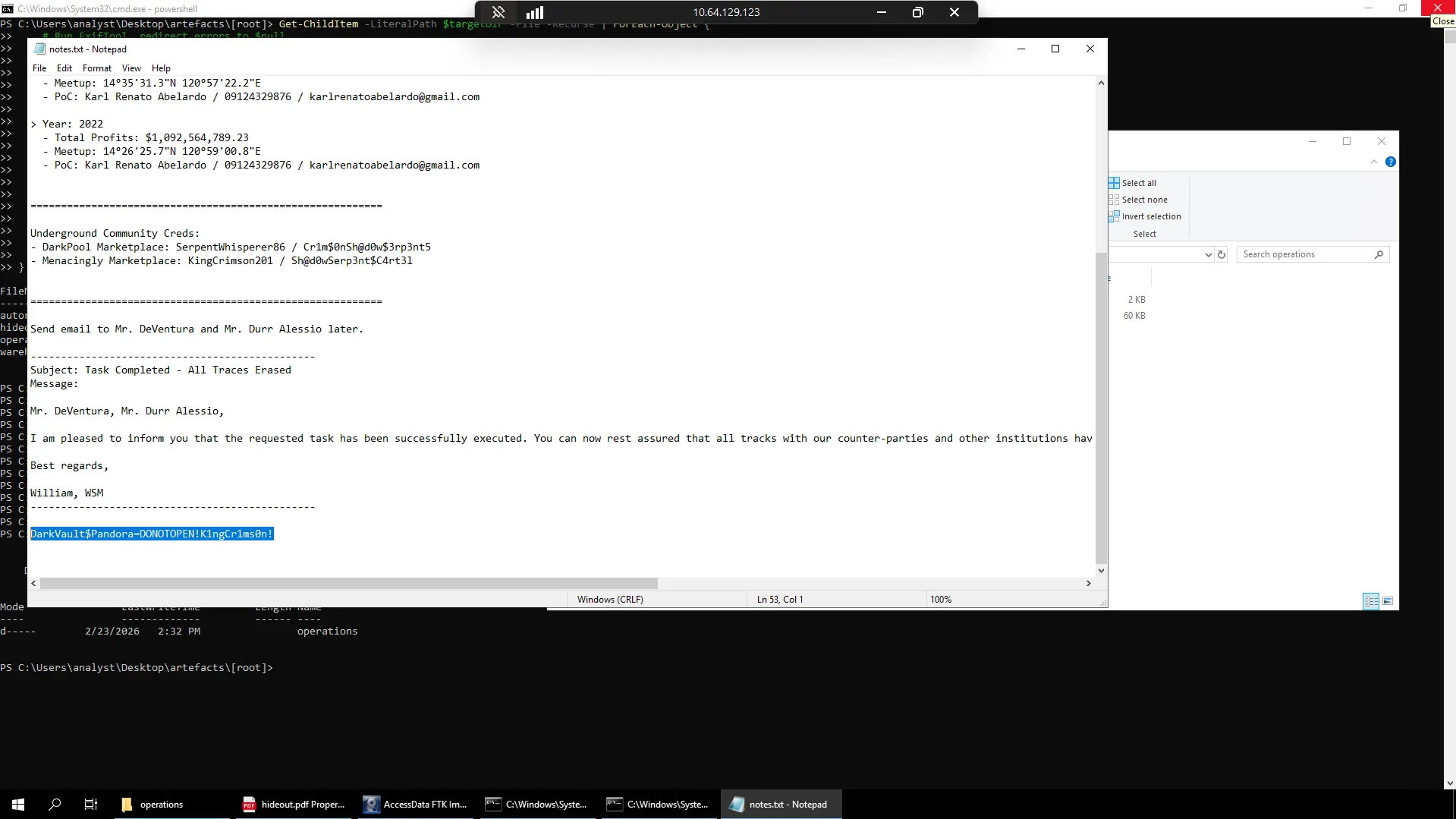The height and width of the screenshot is (819, 1456).
Task: Open the Notepad View menu
Action: [x=131, y=68]
